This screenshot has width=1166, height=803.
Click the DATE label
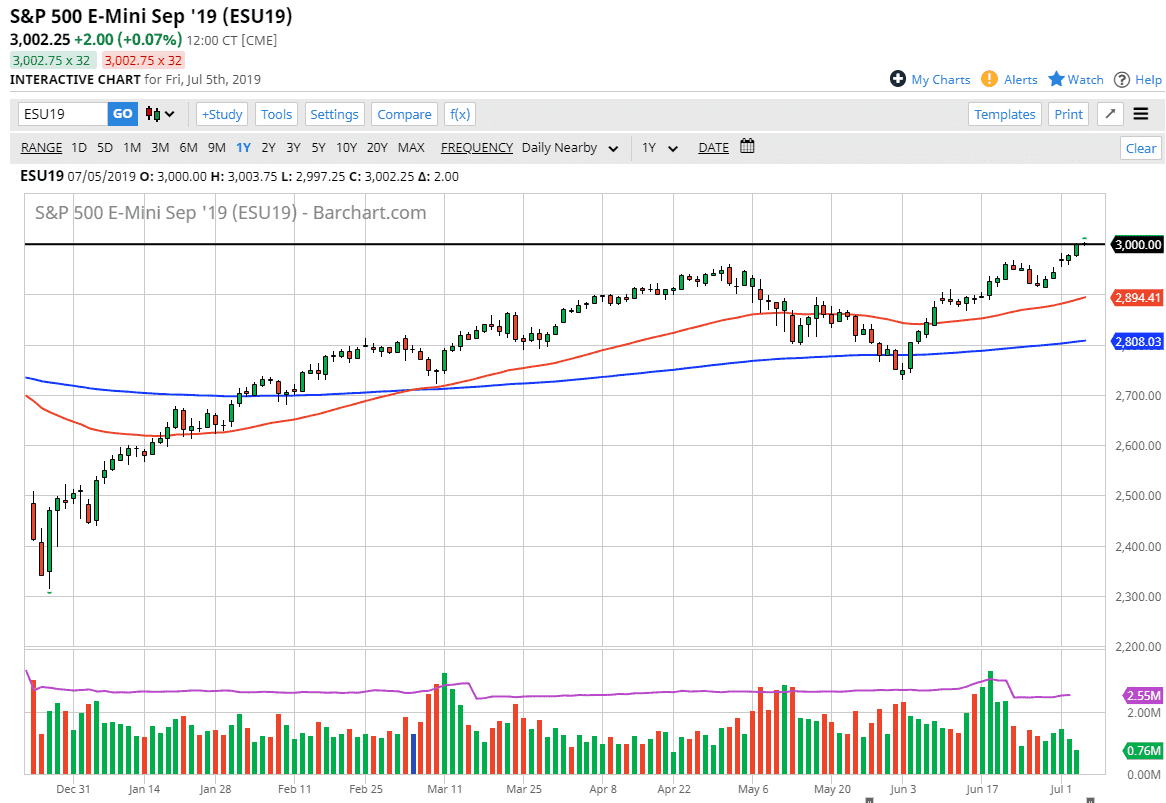pos(713,147)
